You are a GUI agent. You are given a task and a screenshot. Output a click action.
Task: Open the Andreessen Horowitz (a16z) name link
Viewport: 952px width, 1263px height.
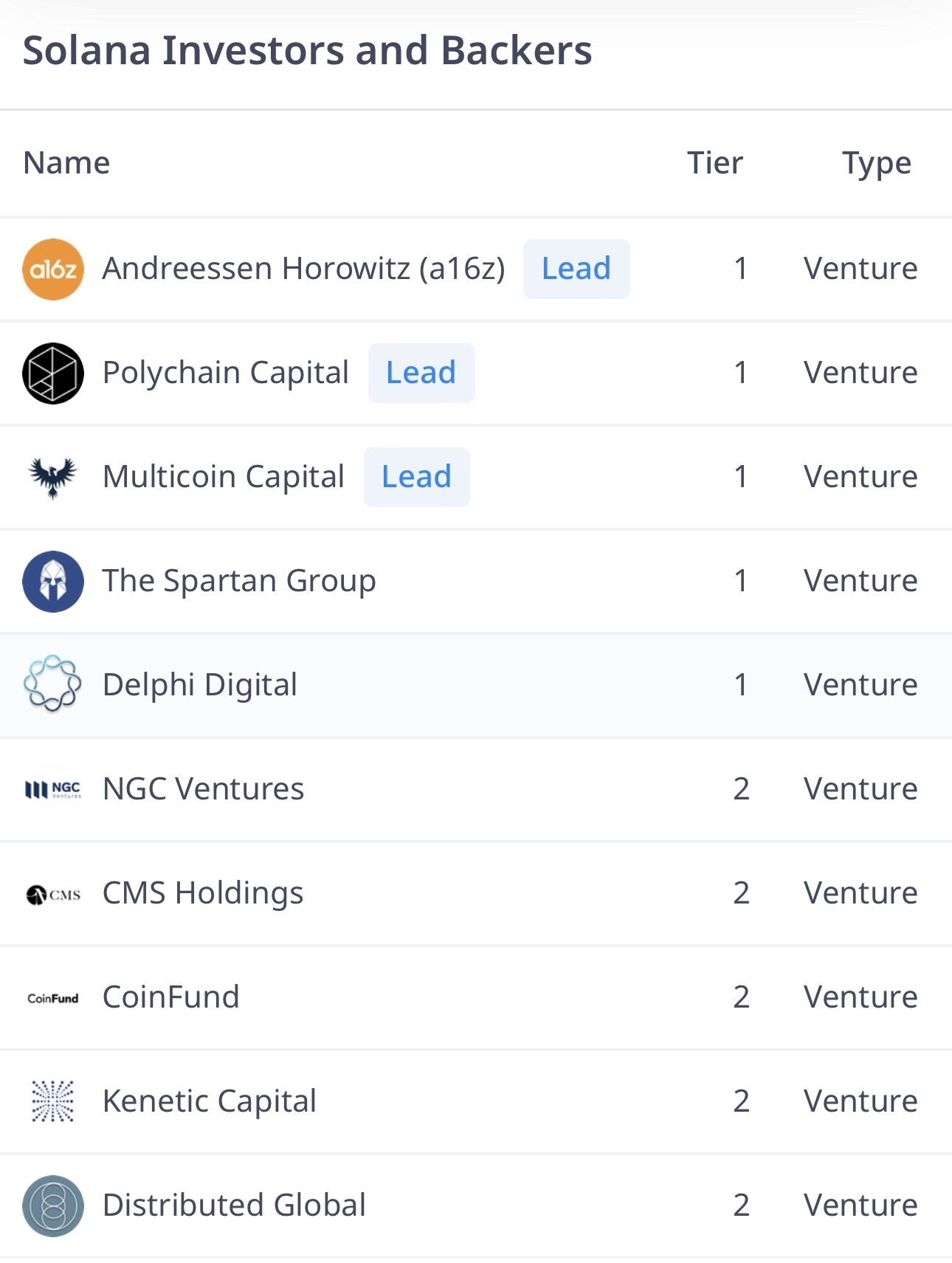point(303,269)
